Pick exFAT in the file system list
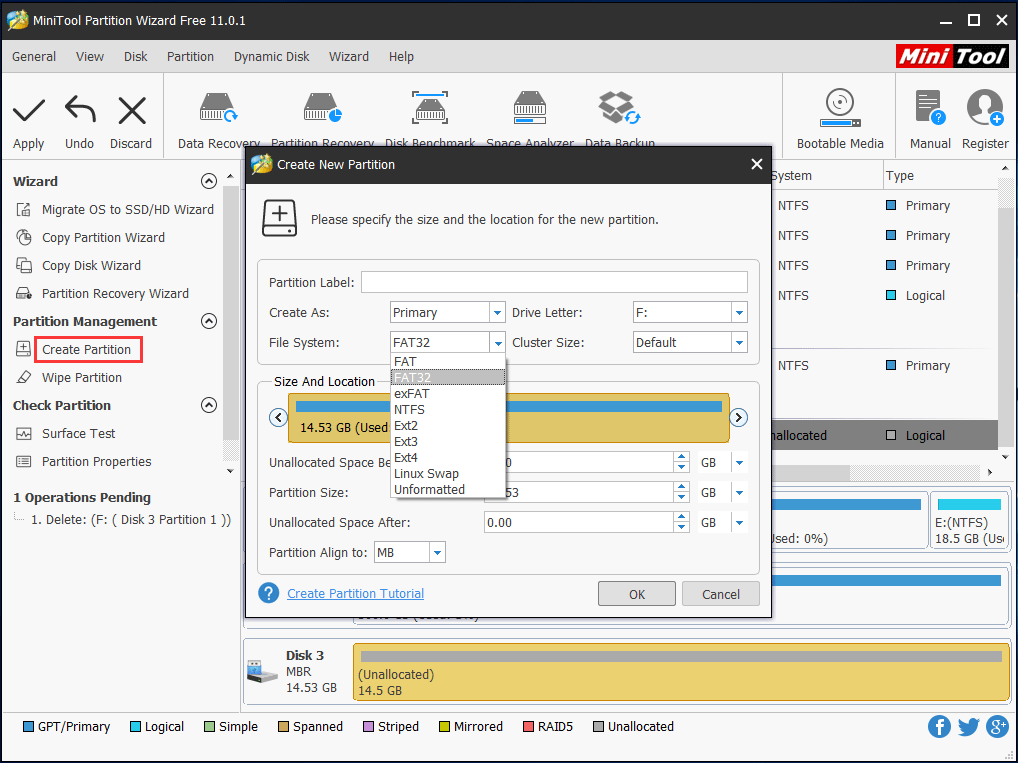This screenshot has width=1018, height=763. pos(411,394)
